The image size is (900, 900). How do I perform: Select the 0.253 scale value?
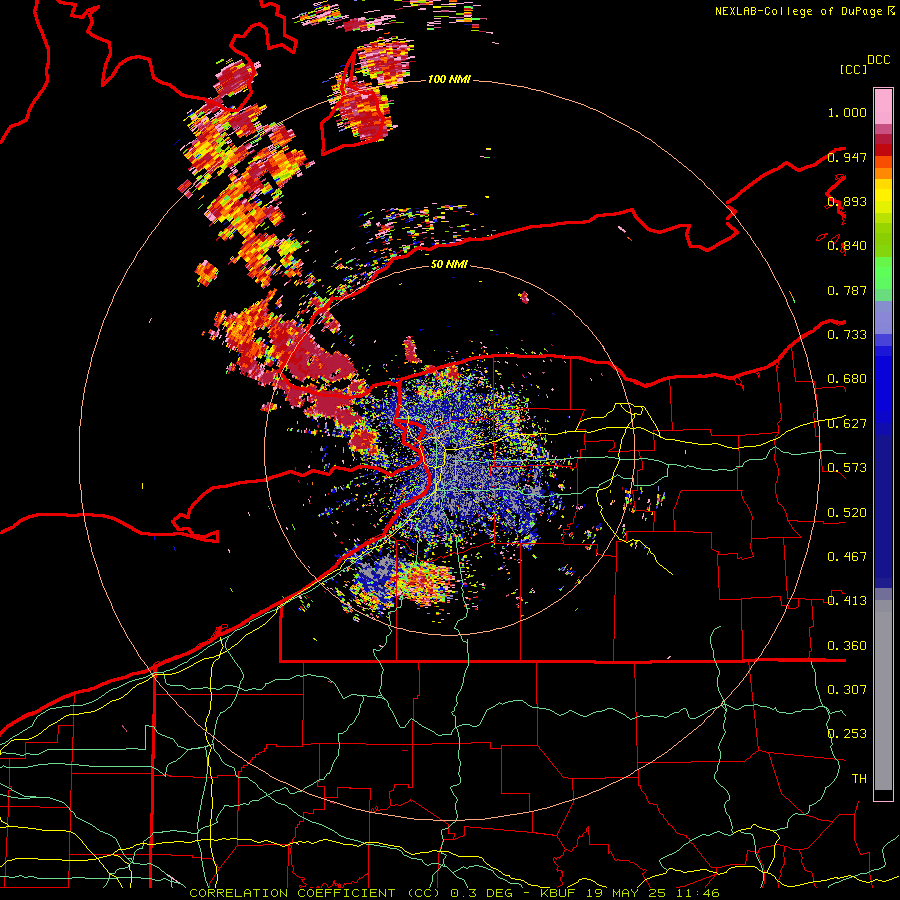click(x=847, y=734)
